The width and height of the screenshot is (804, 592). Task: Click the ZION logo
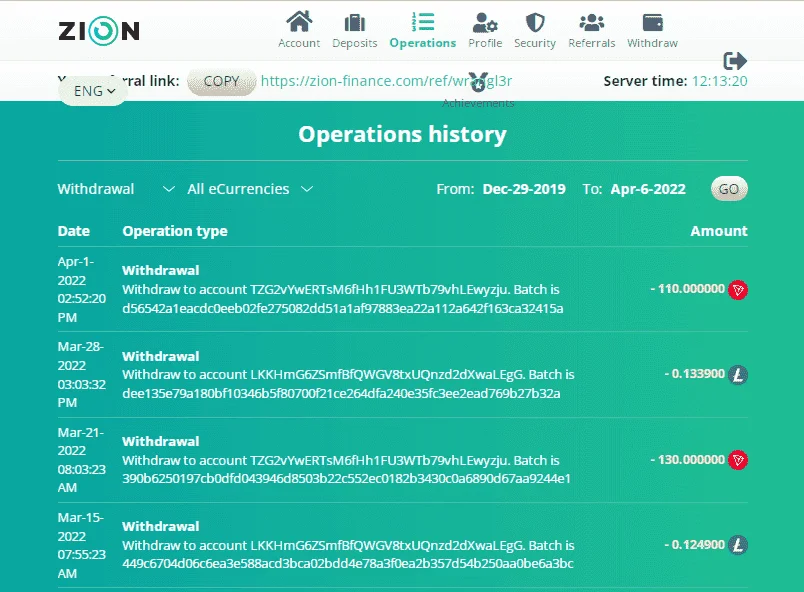[x=99, y=31]
